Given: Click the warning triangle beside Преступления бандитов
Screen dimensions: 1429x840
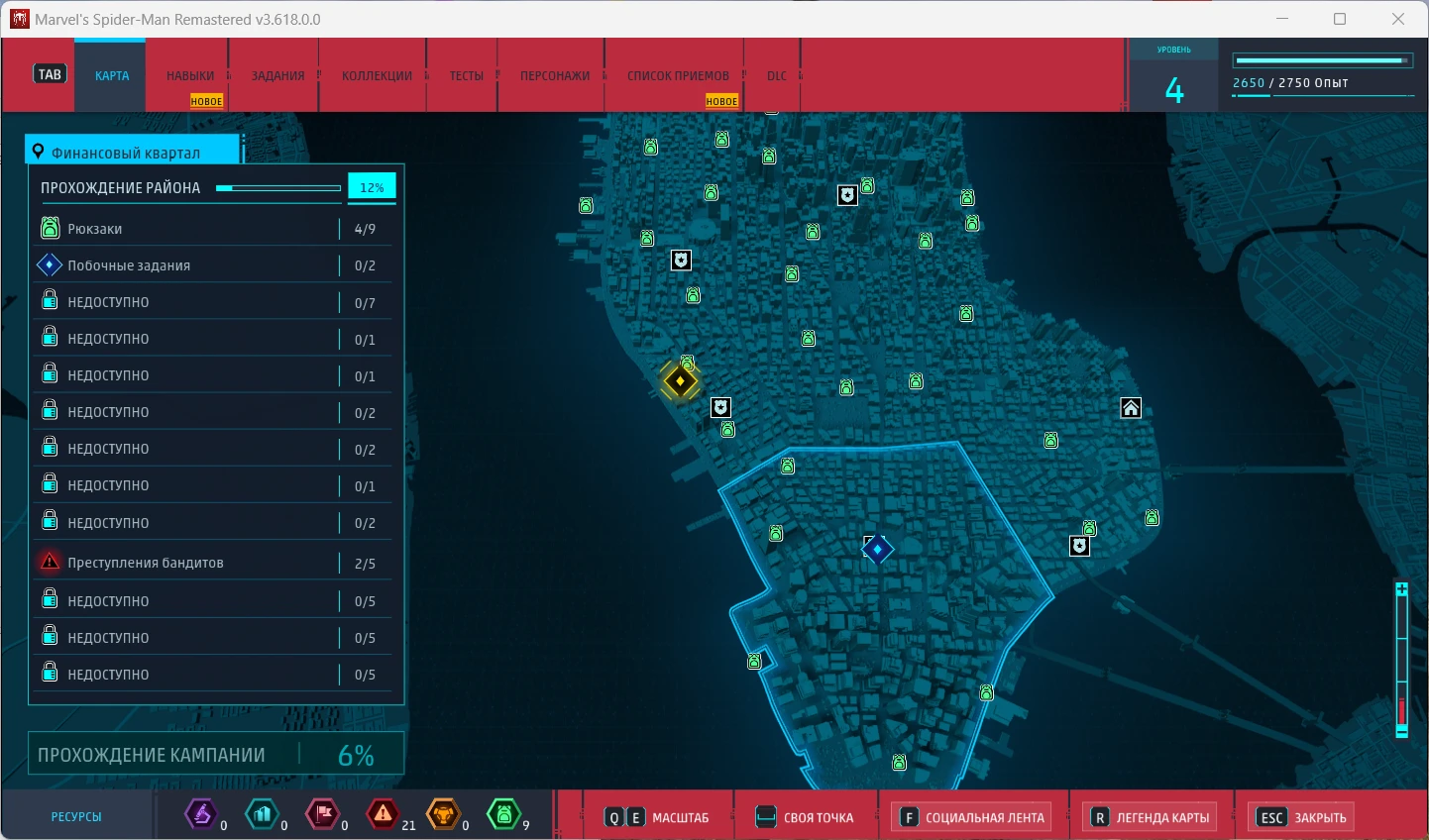Looking at the screenshot, I should coord(50,563).
